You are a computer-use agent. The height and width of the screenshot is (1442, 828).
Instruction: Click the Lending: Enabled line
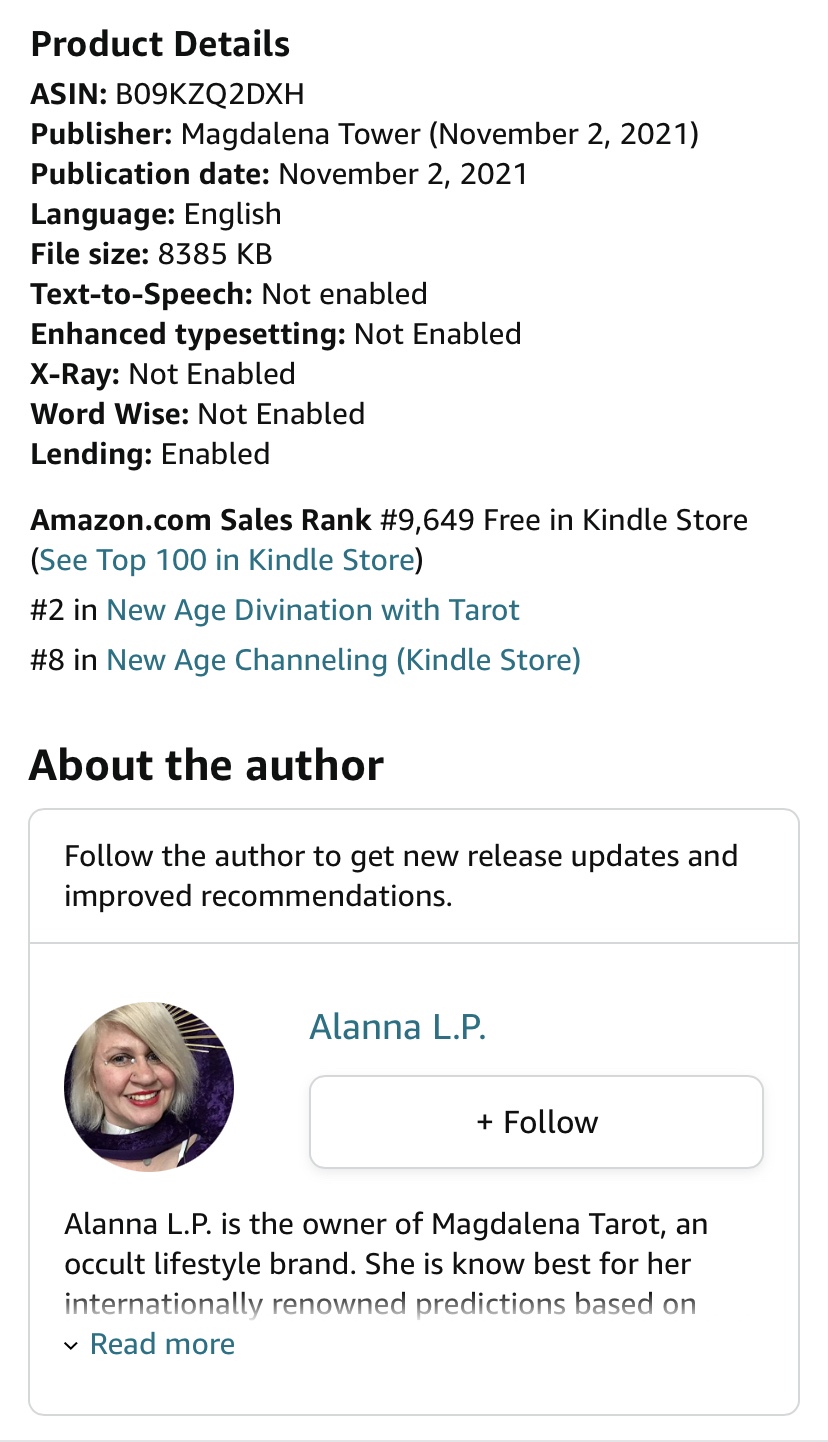[150, 454]
